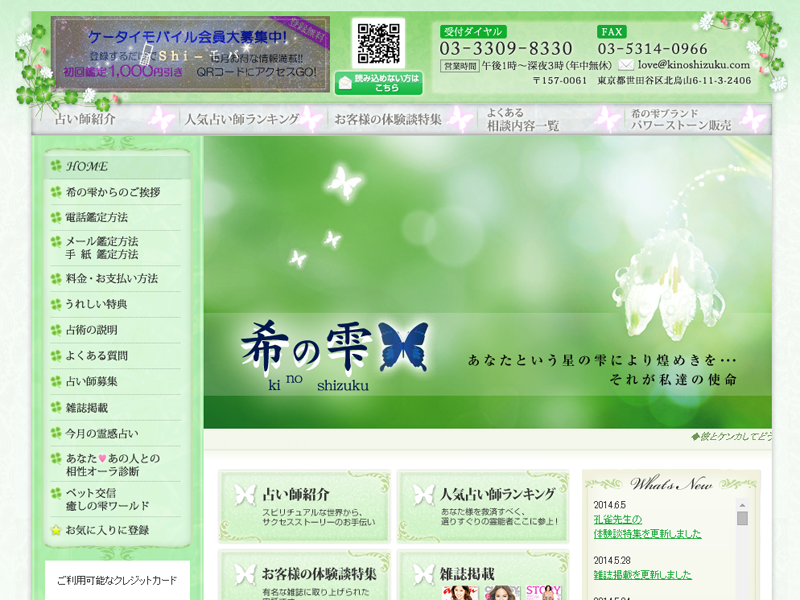Click the FAX number 03-5314-0966
The width and height of the screenshot is (800, 600).
[x=653, y=48]
